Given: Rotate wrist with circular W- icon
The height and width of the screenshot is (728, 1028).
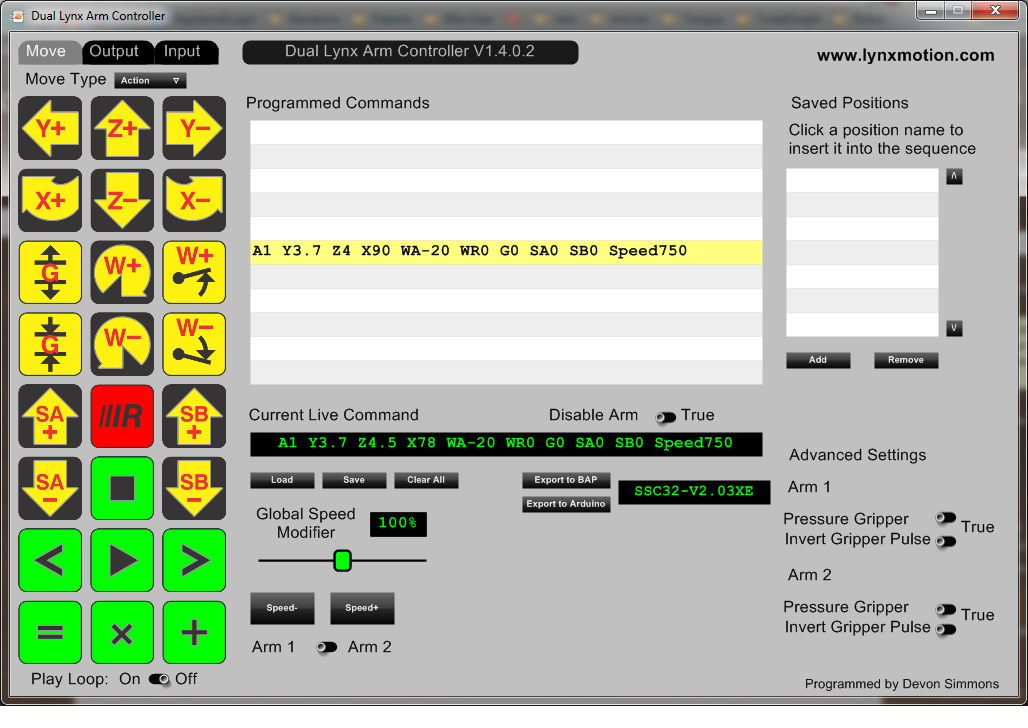Looking at the screenshot, I should coord(122,344).
